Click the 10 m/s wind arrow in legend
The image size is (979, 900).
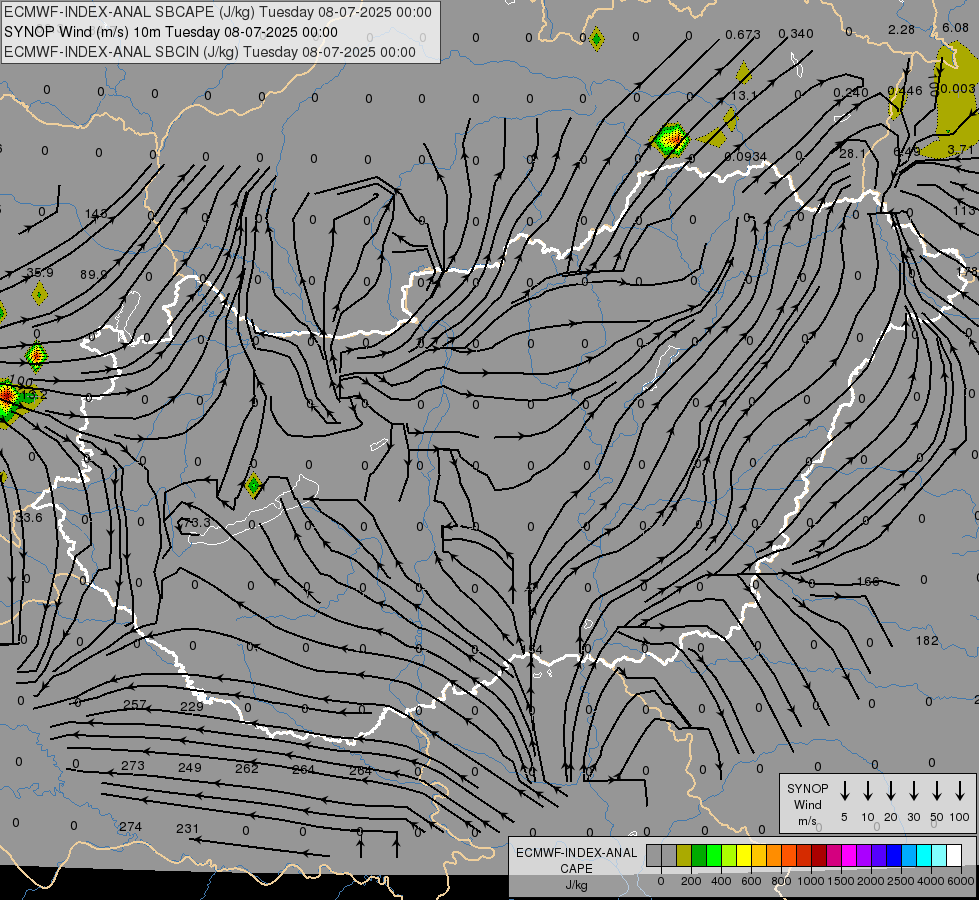point(868,790)
